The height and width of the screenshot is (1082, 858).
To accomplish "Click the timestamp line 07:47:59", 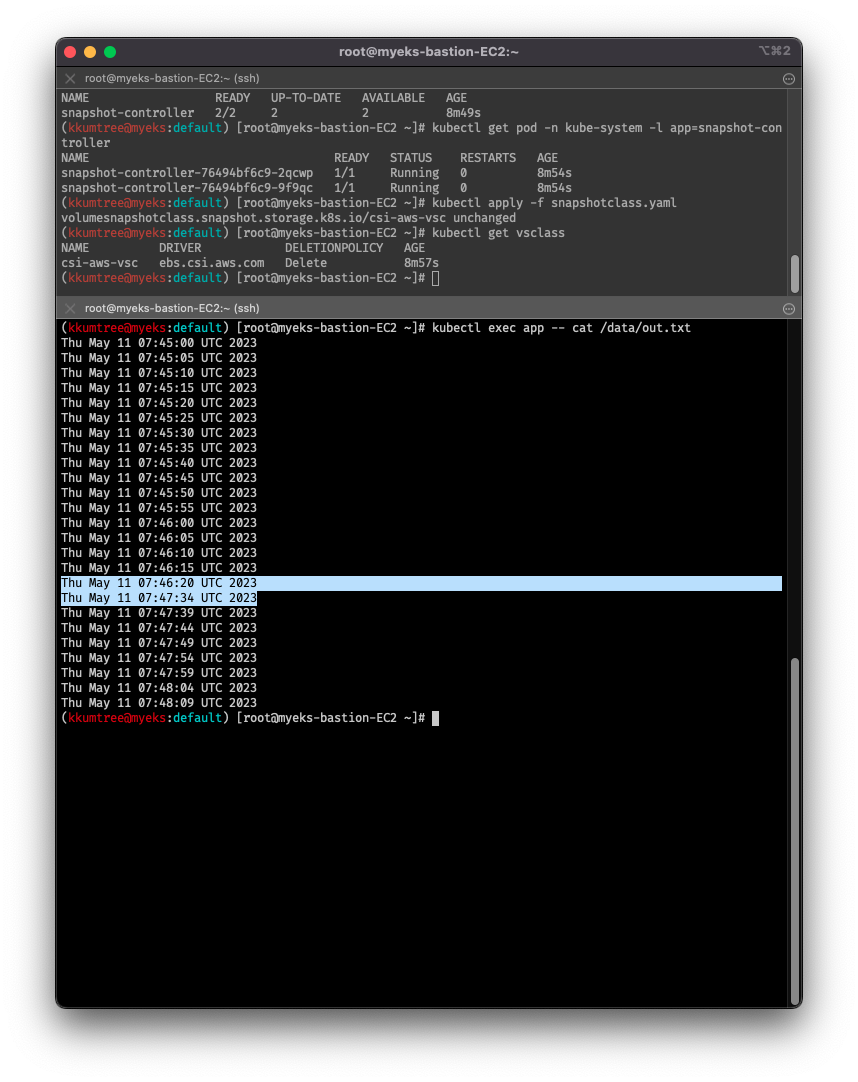I will pos(159,673).
